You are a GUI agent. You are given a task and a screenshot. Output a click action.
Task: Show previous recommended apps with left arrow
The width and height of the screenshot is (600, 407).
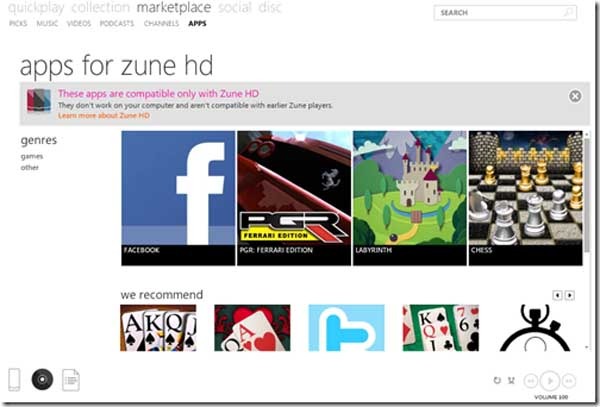pos(558,295)
